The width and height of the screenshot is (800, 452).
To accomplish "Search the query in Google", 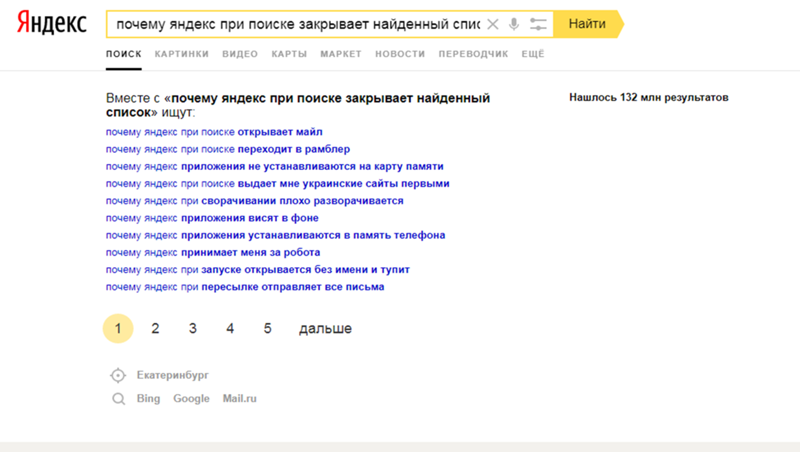I will (x=191, y=399).
